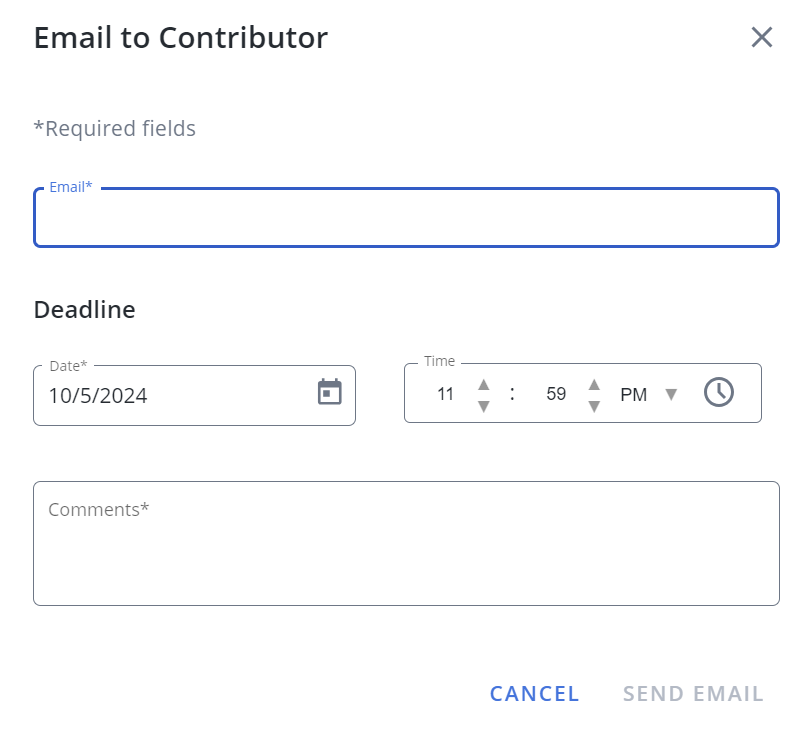Image resolution: width=812 pixels, height=734 pixels.
Task: Click the Email to Contributor title
Action: [181, 38]
